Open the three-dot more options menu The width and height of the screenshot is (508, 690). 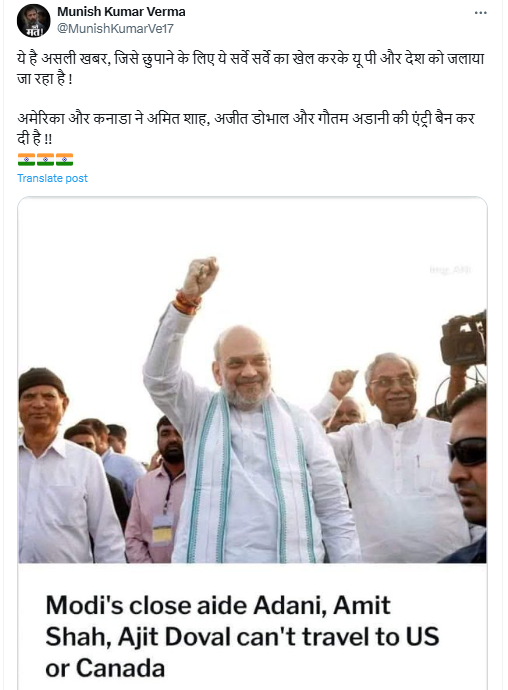click(480, 13)
